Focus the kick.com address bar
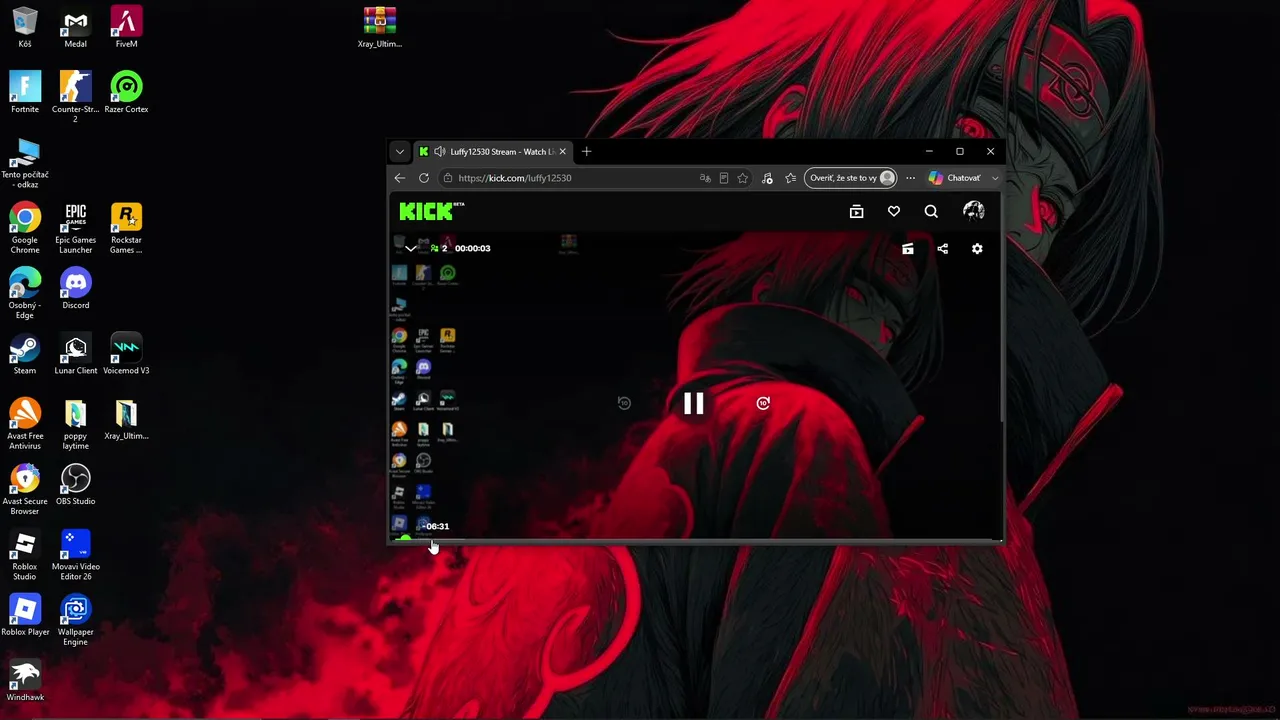Viewport: 1280px width, 720px height. [575, 178]
